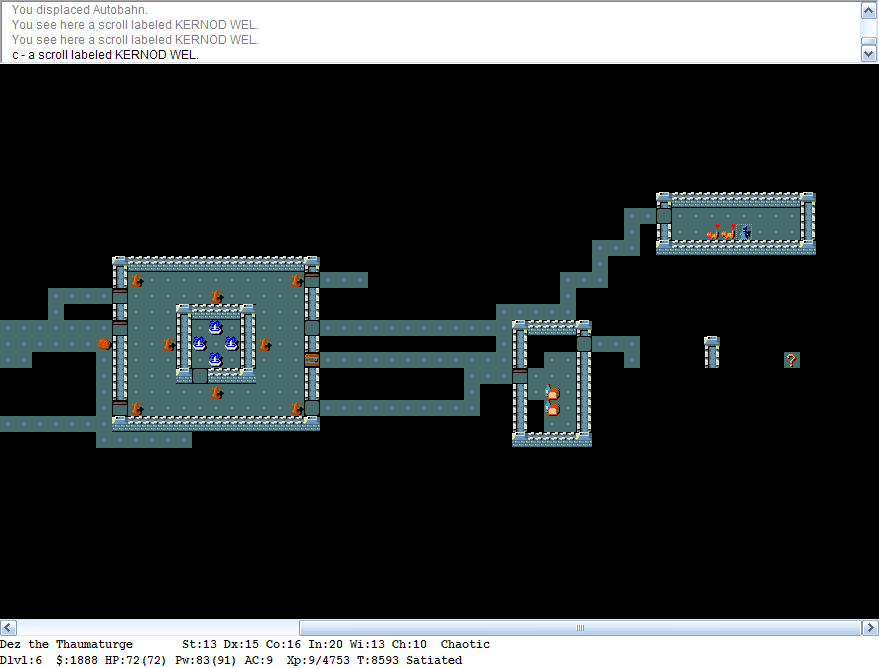Select the statue in the large room's northwest corner
The image size is (879, 668).
click(x=136, y=280)
